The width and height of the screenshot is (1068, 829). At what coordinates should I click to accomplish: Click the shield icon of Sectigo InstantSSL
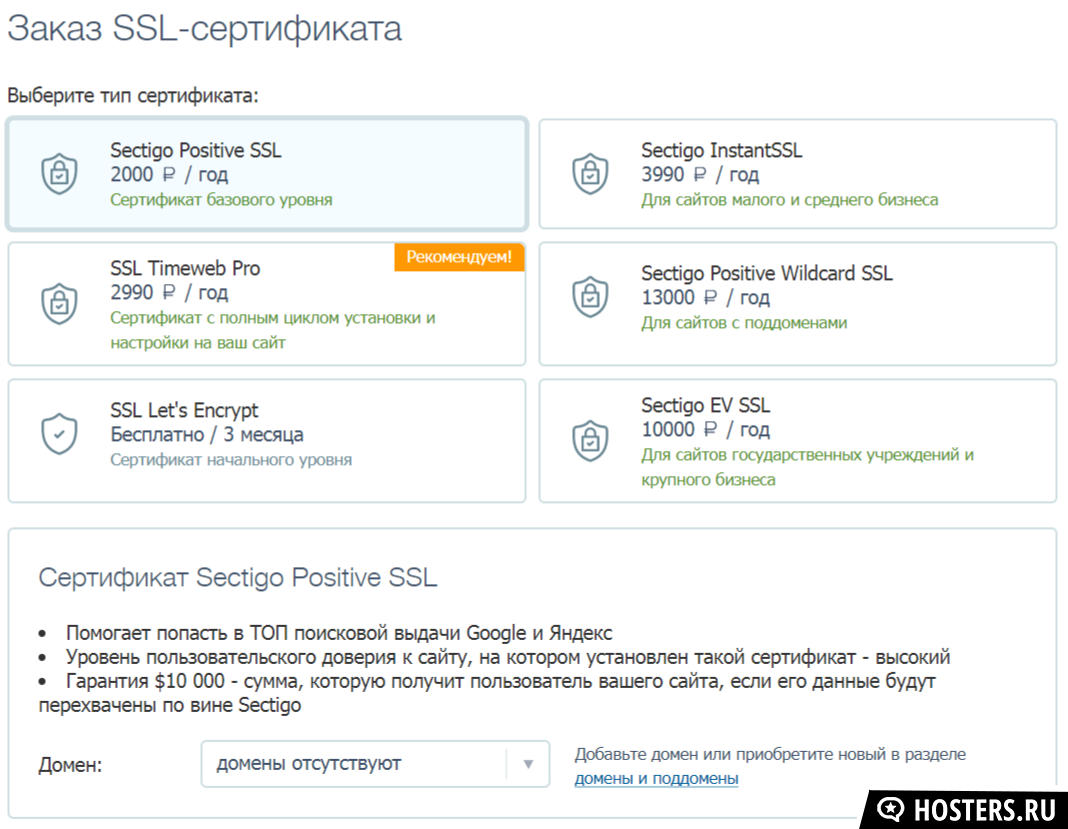click(x=590, y=174)
